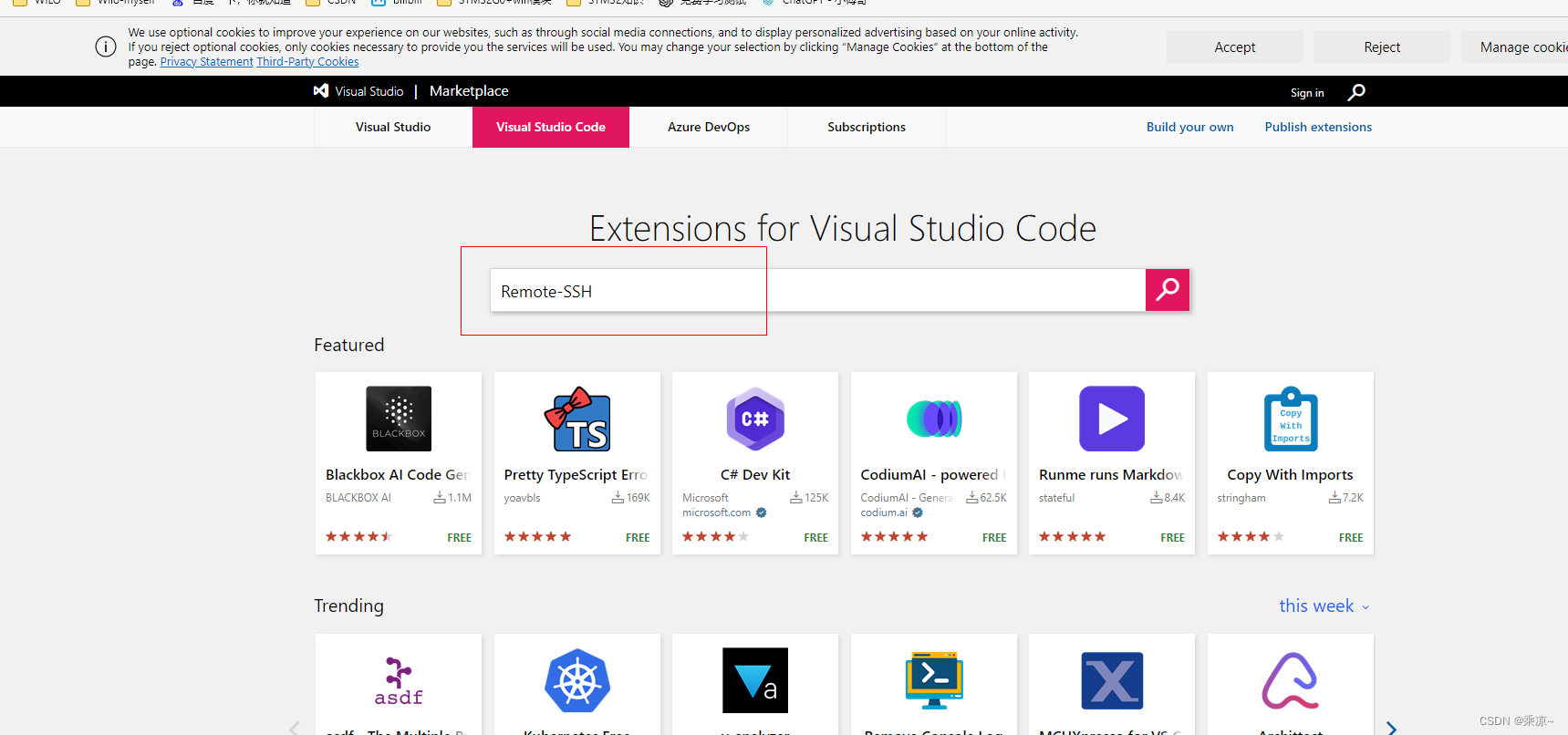The image size is (1568, 735).
Task: Click 125K download count
Action: point(809,498)
